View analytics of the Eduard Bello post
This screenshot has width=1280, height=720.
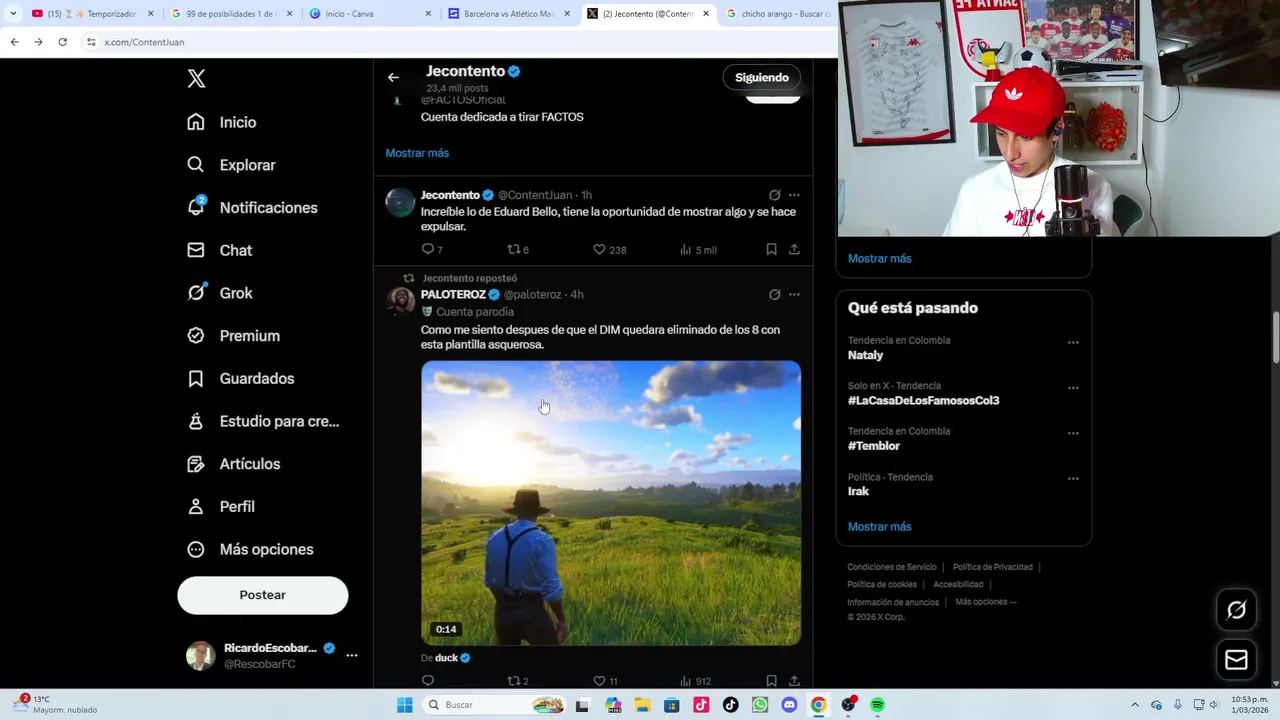click(686, 249)
